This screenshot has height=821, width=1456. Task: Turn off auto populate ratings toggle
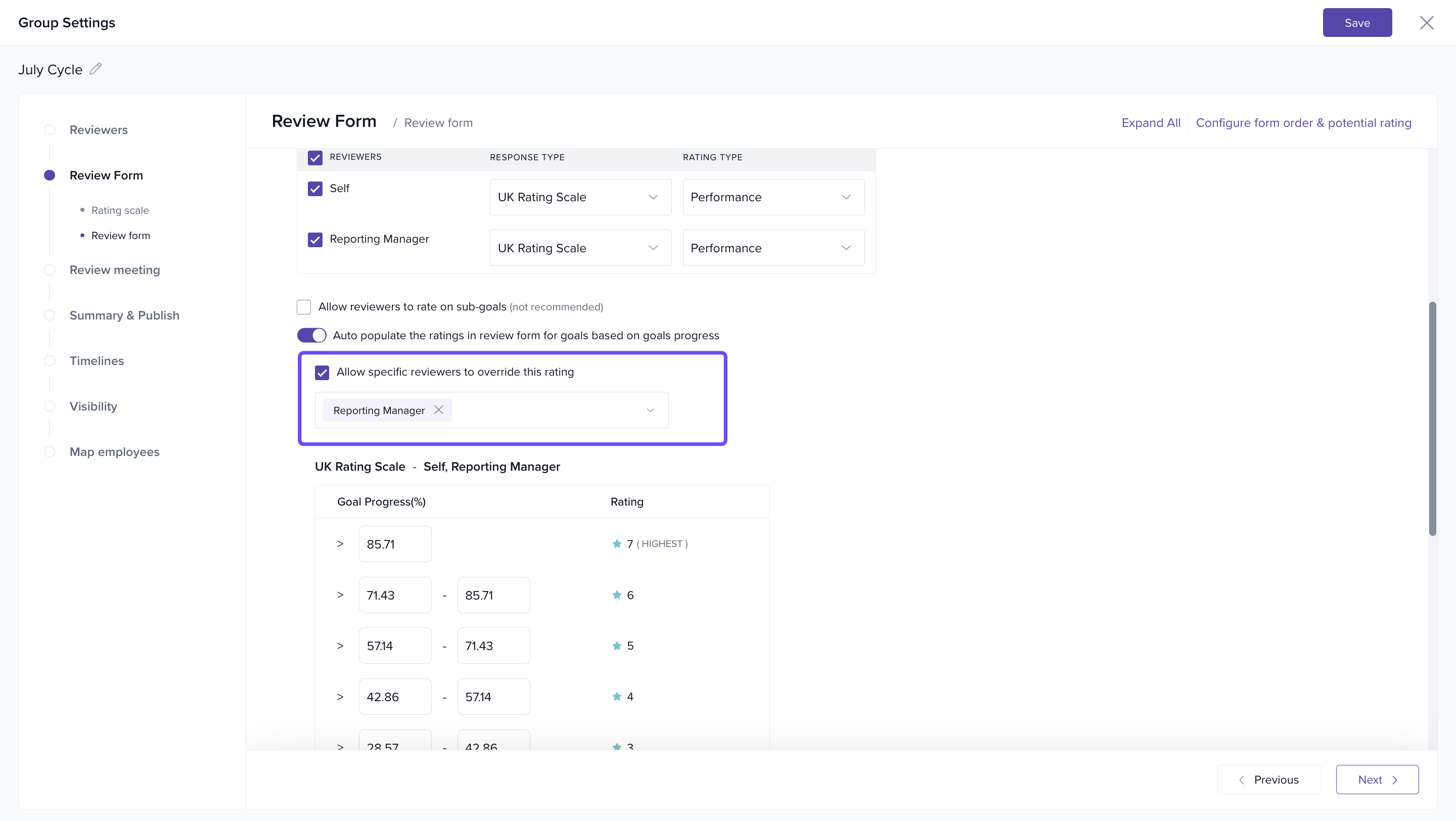tap(312, 335)
